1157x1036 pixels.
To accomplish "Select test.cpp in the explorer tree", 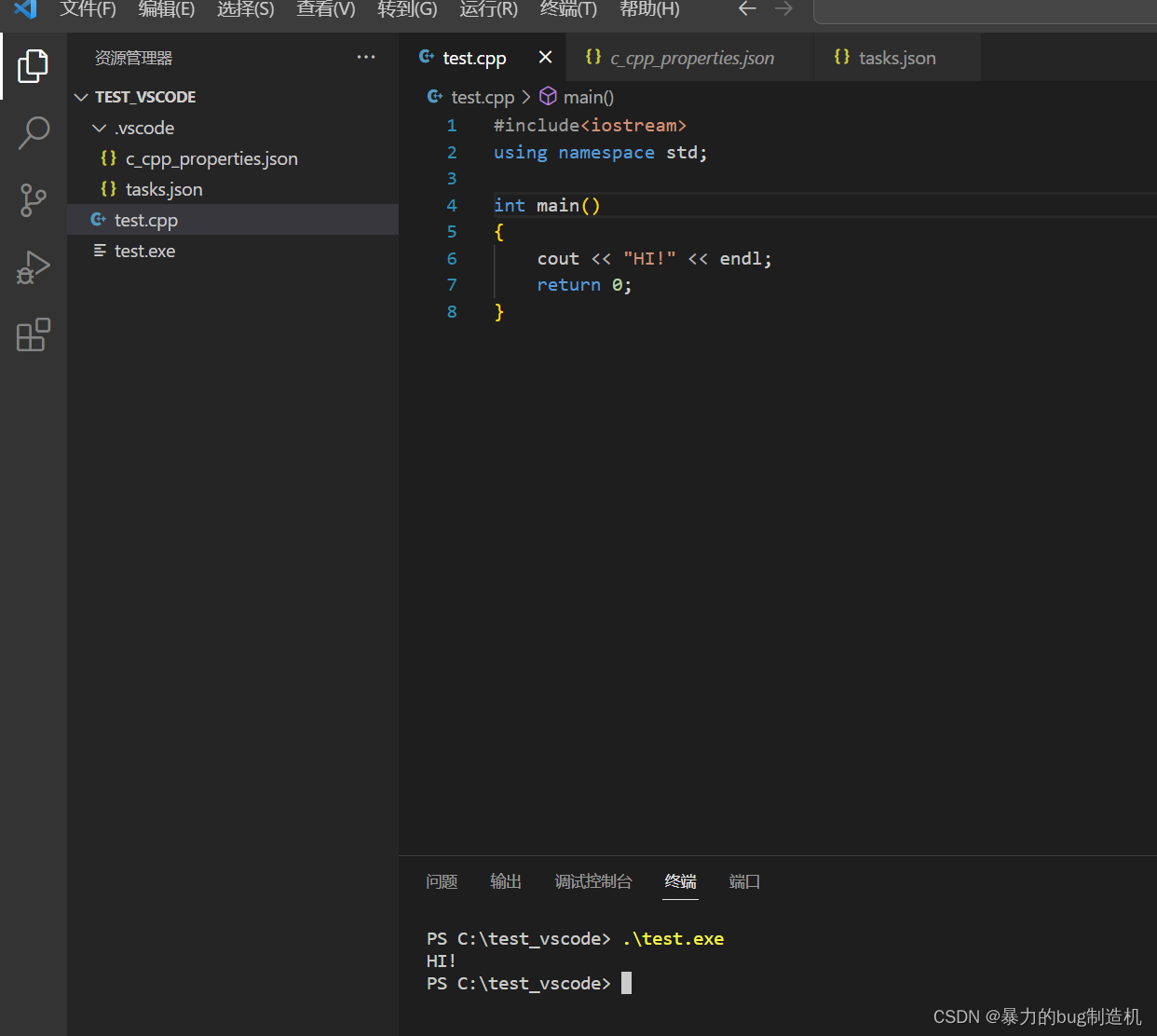I will (x=233, y=220).
